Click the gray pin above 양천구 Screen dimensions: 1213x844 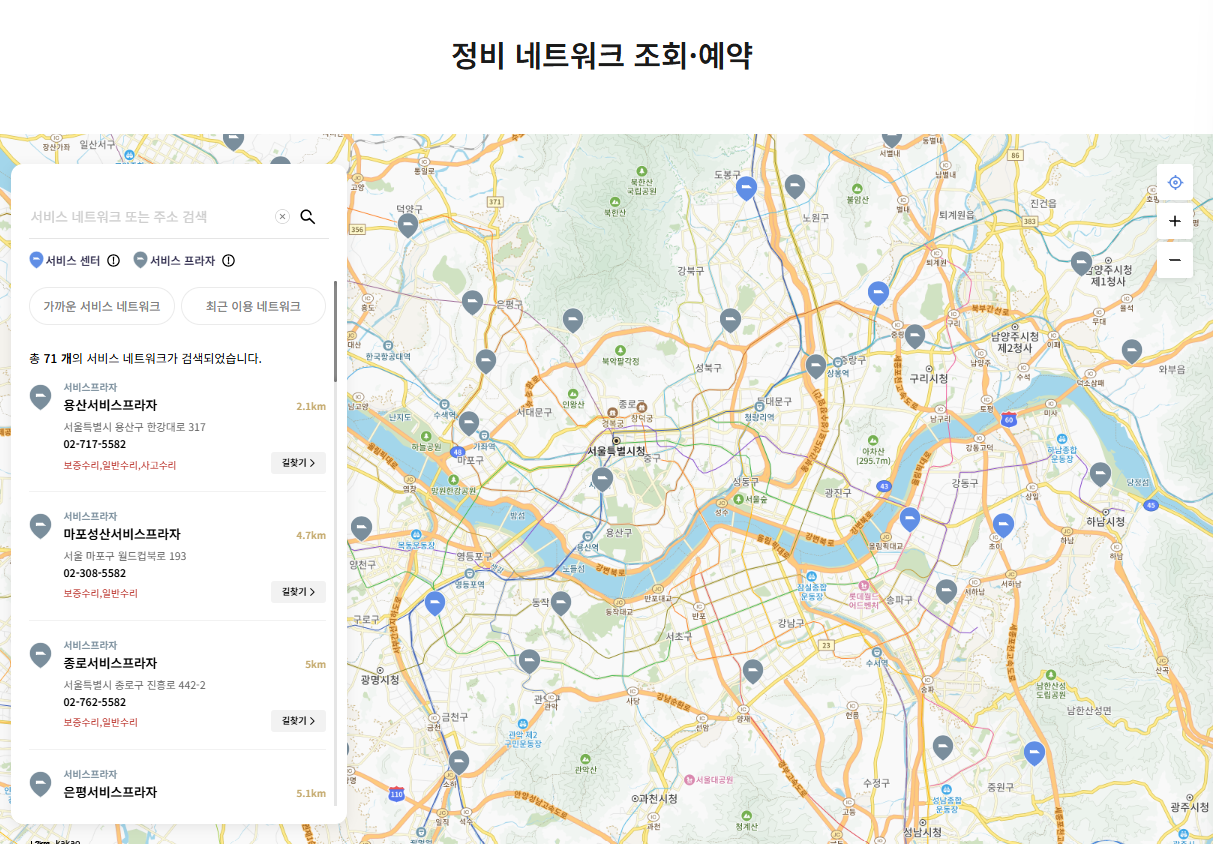pyautogui.click(x=361, y=529)
